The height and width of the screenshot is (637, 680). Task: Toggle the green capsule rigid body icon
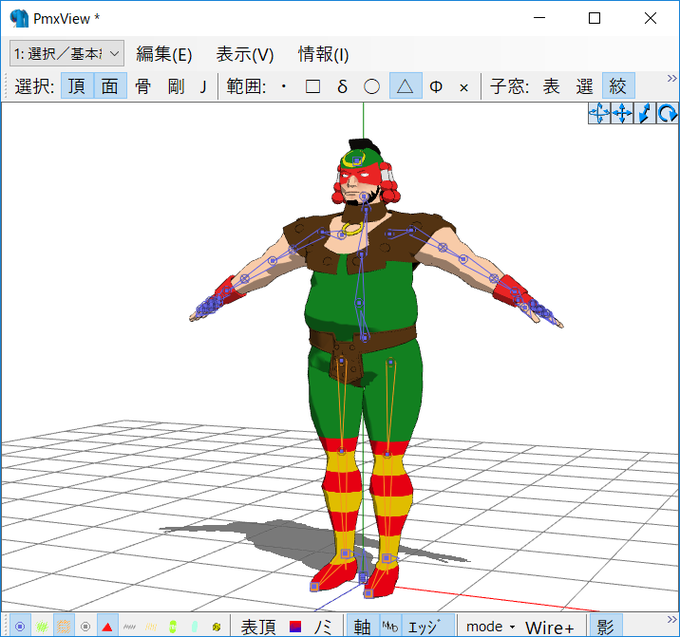pyautogui.click(x=173, y=626)
